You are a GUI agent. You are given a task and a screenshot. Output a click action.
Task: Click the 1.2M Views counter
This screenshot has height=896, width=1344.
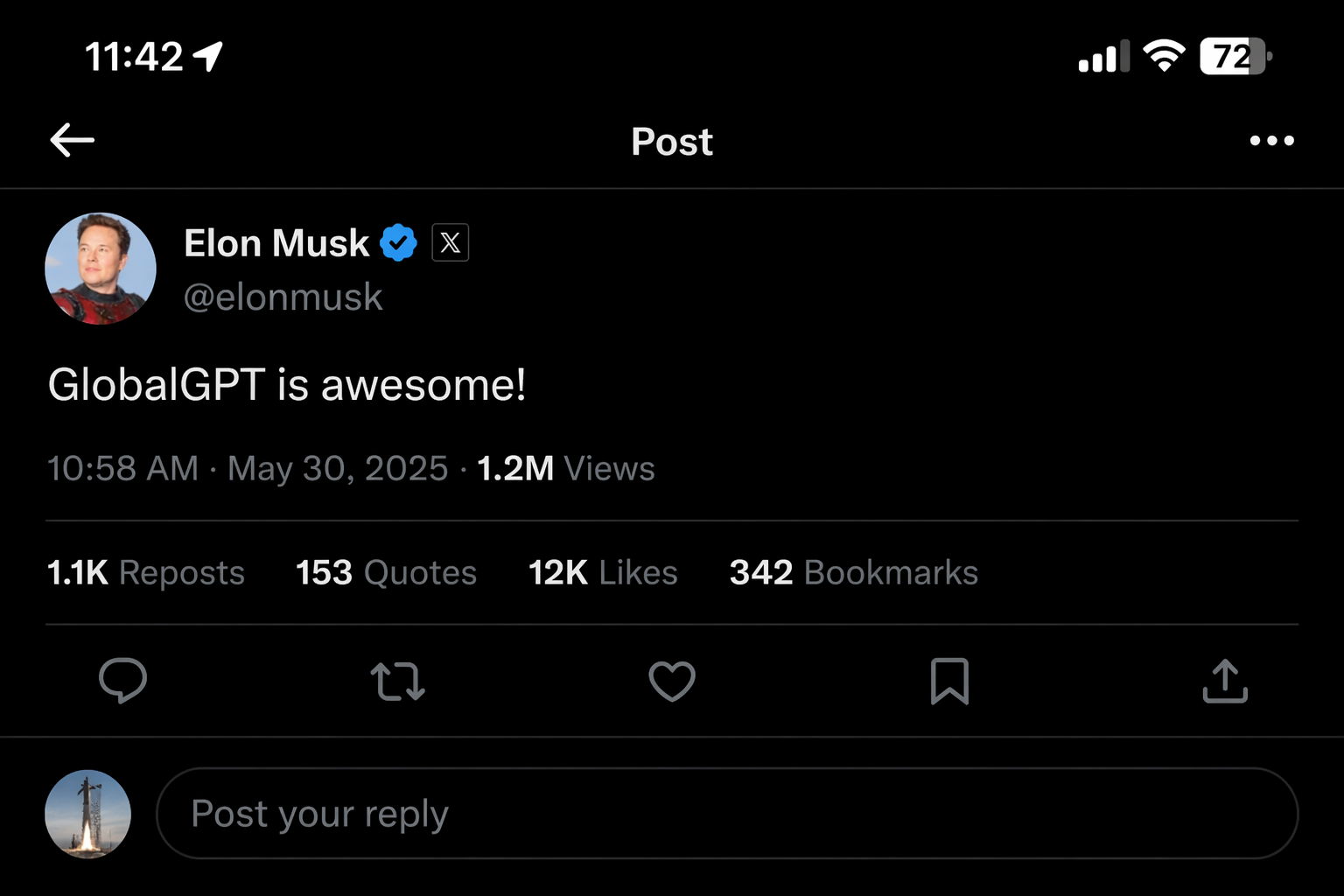click(565, 469)
